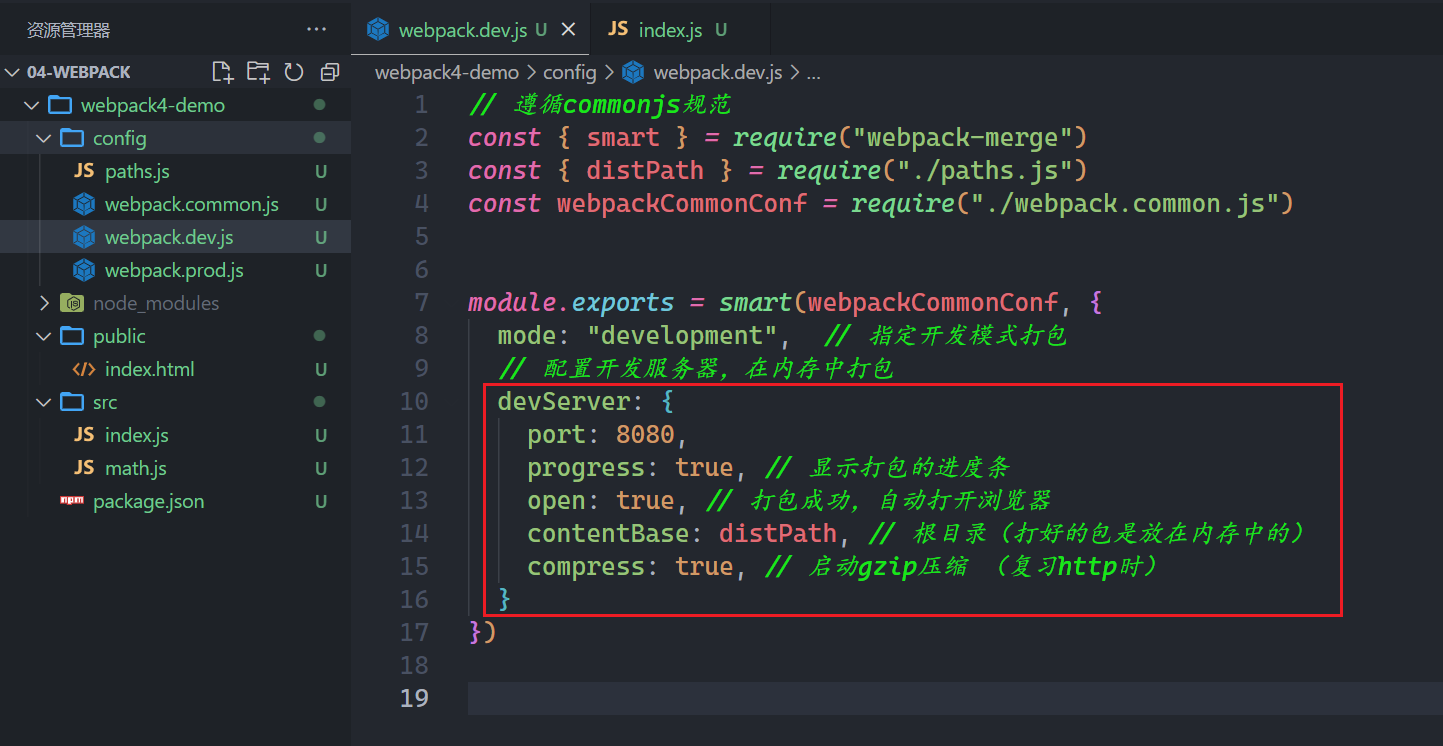
Task: Open index.html in the public folder
Action: coord(150,369)
